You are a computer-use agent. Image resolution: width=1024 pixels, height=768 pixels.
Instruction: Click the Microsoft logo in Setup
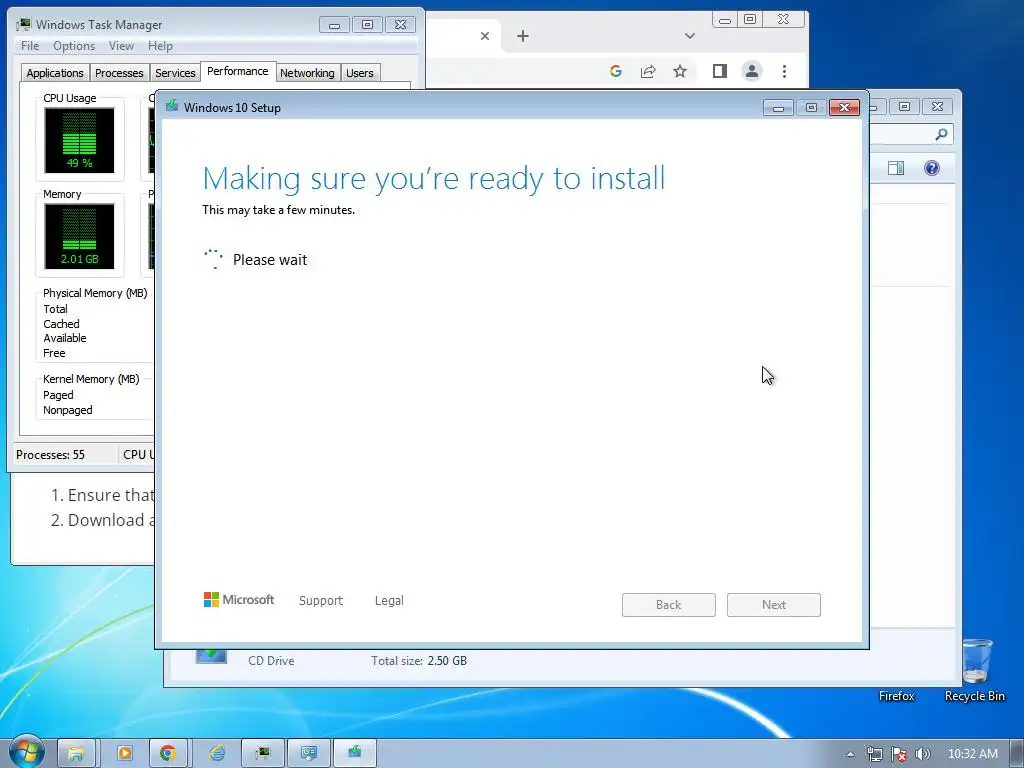tap(239, 600)
